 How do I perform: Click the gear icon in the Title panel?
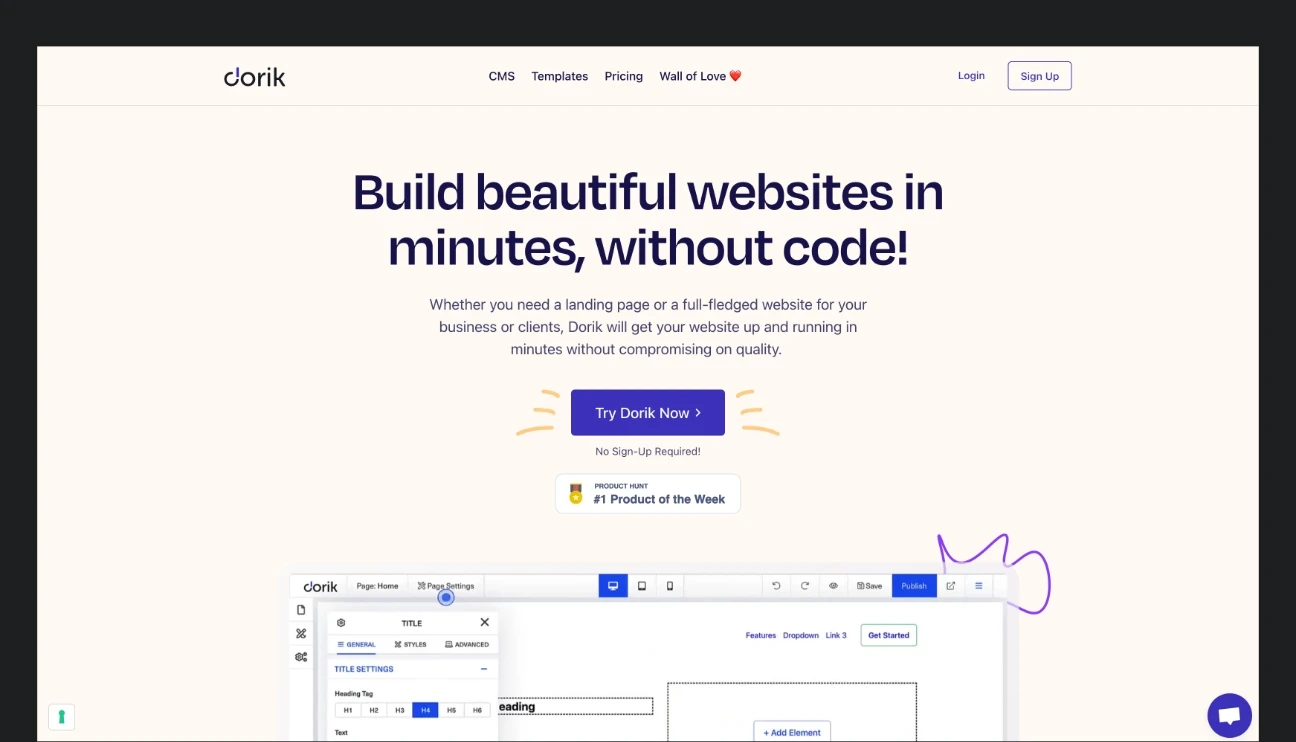point(341,623)
